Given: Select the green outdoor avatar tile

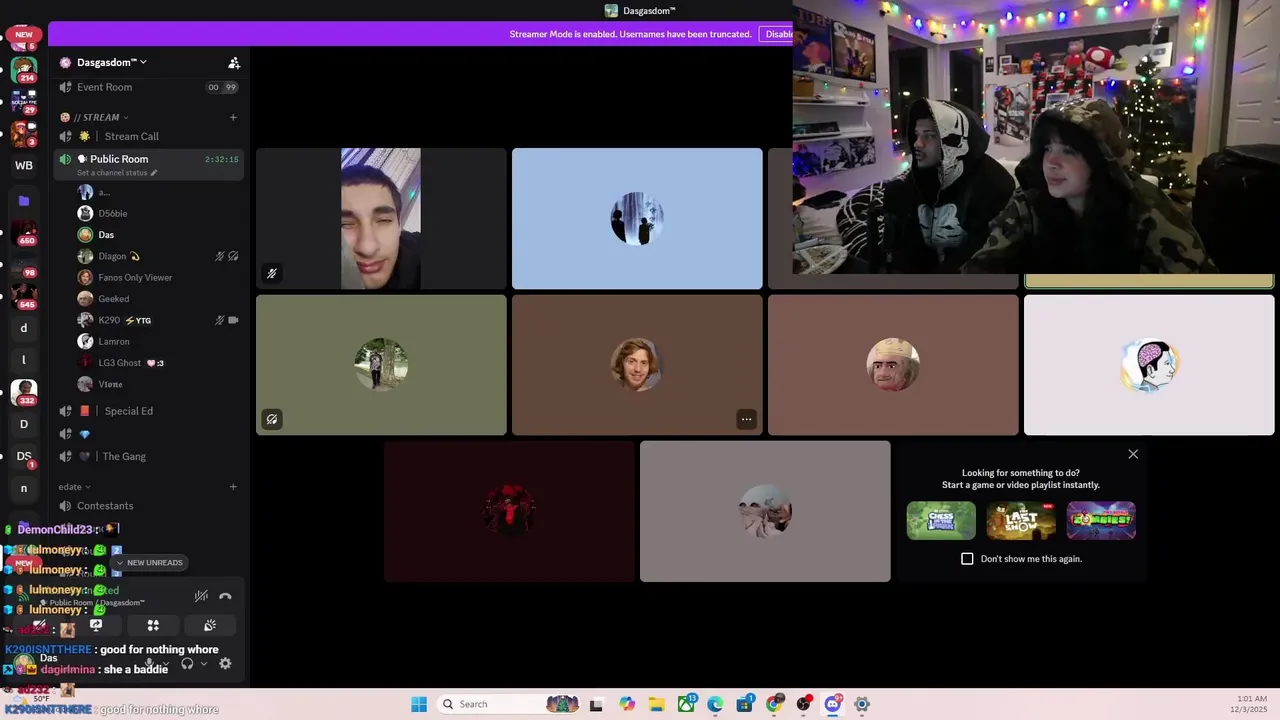Looking at the screenshot, I should 381,365.
